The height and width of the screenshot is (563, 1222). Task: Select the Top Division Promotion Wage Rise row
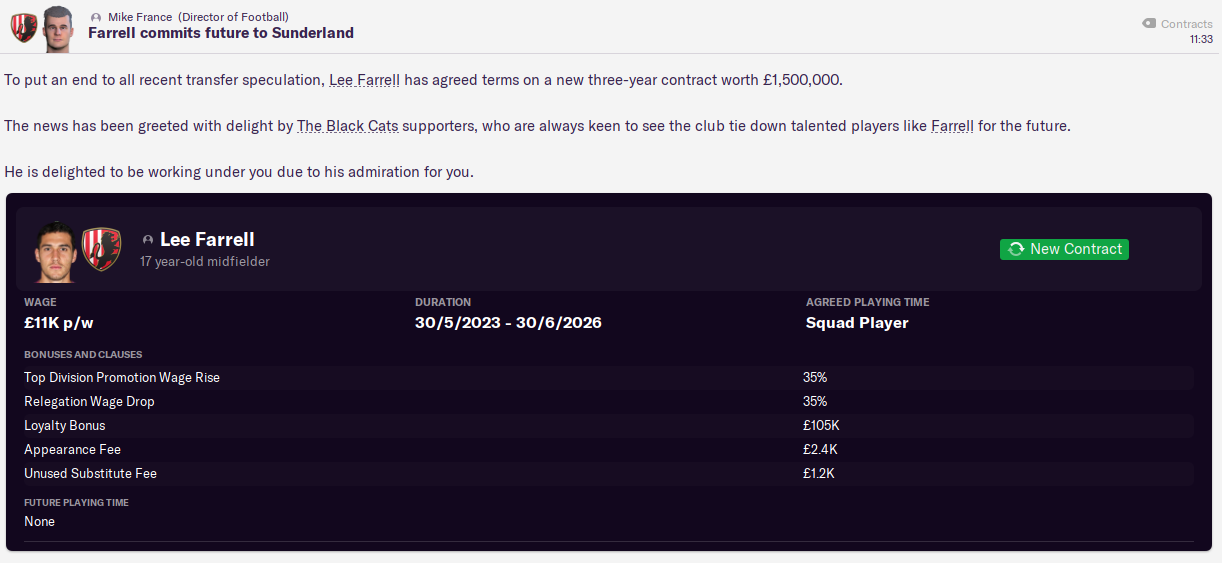tap(608, 378)
